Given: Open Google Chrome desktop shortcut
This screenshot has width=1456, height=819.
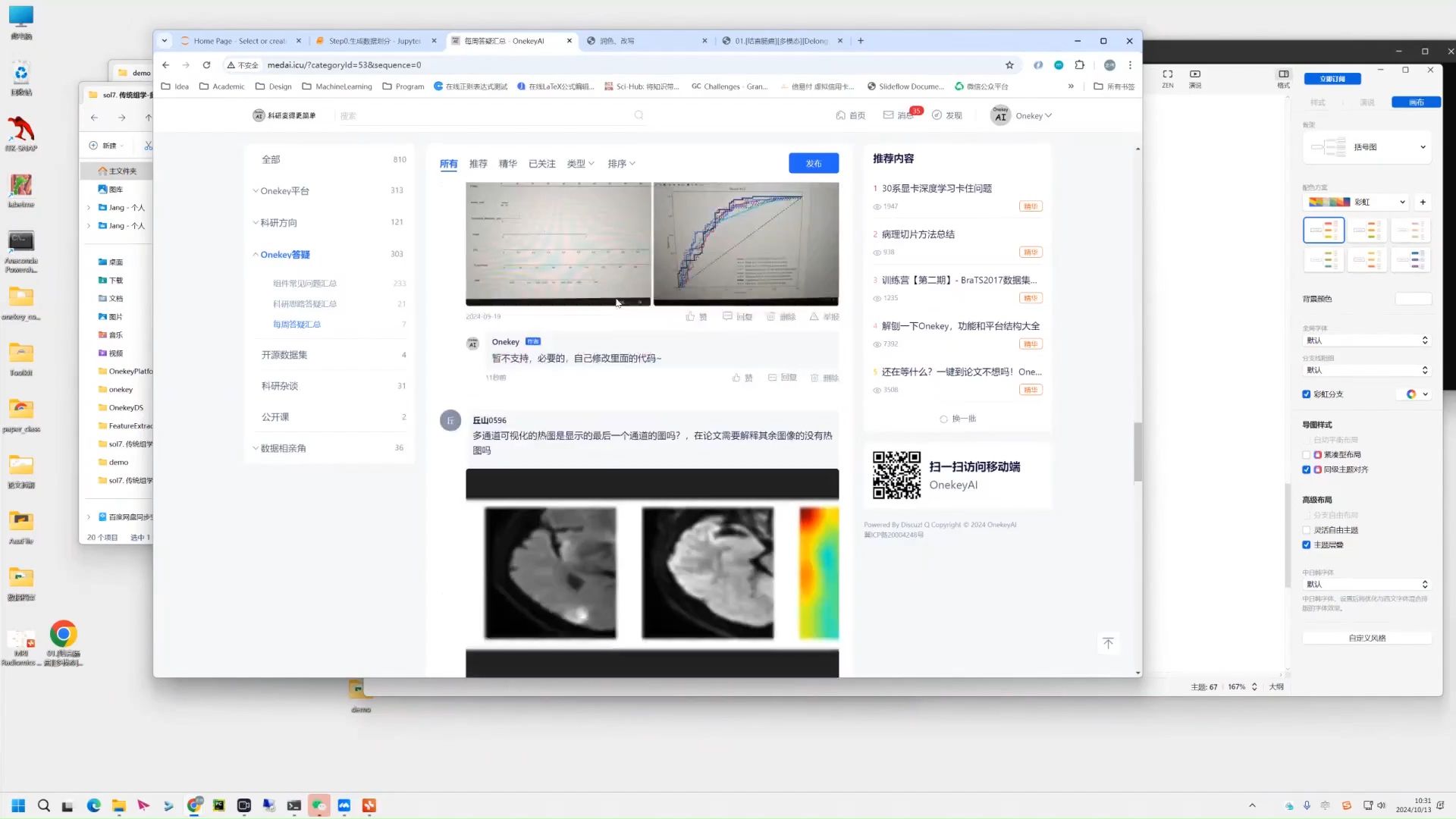Looking at the screenshot, I should point(64,643).
